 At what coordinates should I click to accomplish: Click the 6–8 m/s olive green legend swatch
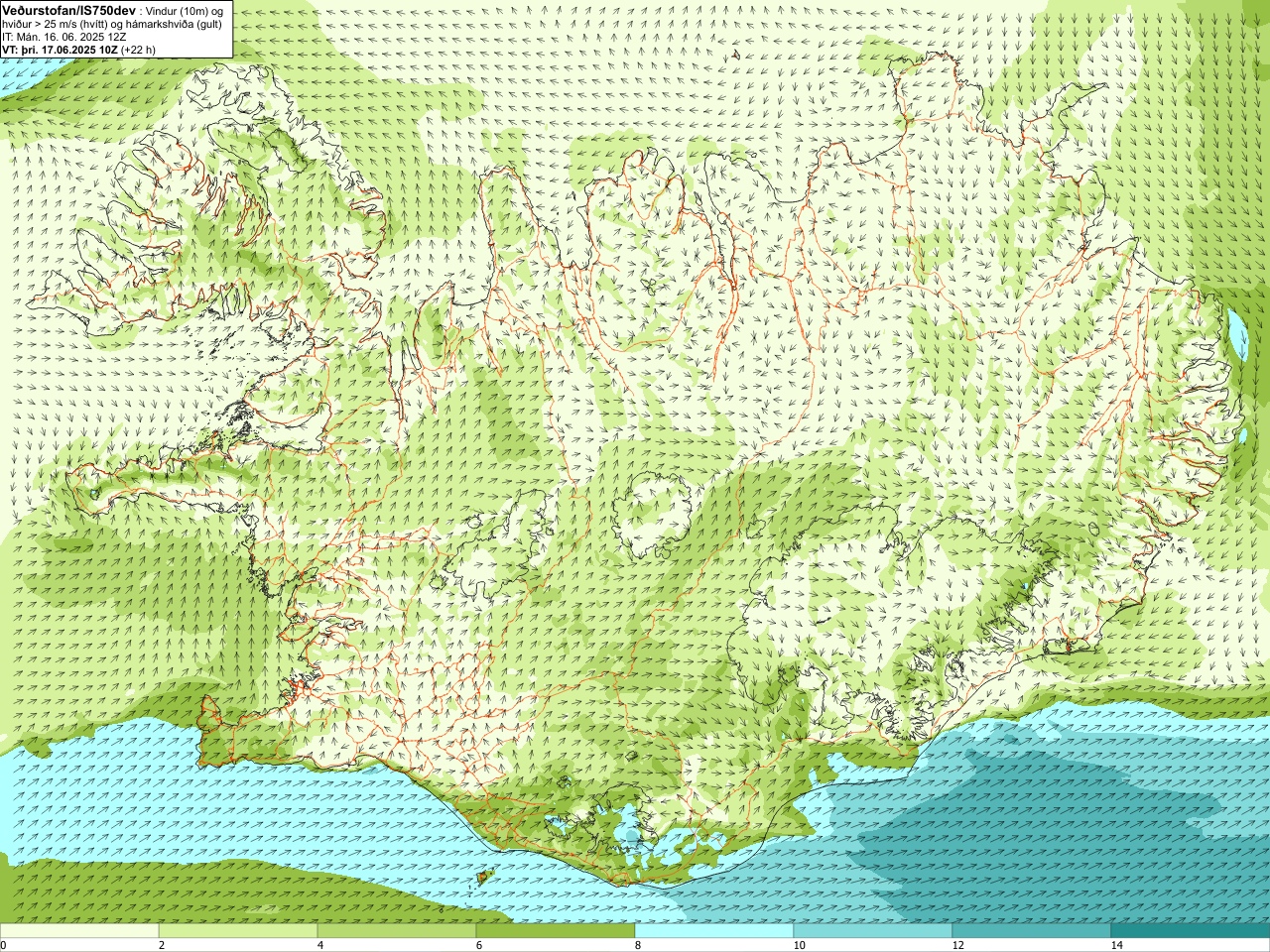[556, 931]
